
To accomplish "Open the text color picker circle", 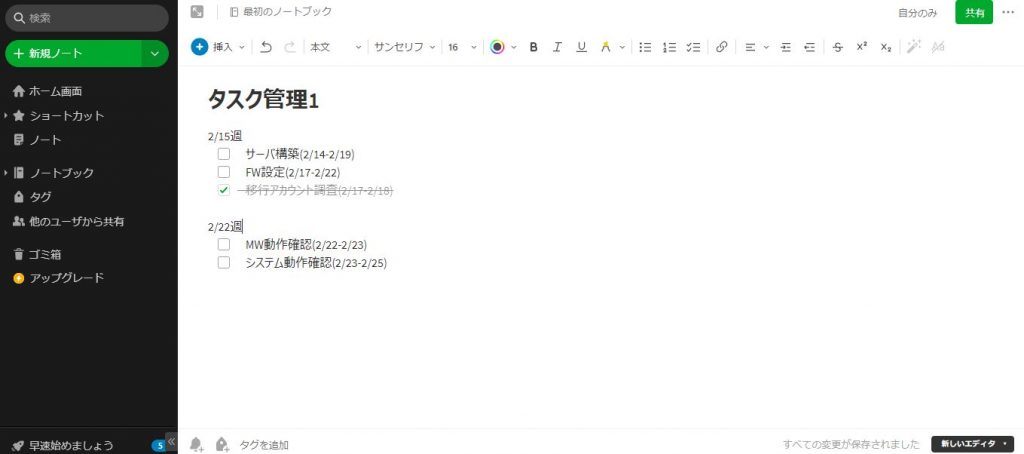I will pyautogui.click(x=498, y=47).
